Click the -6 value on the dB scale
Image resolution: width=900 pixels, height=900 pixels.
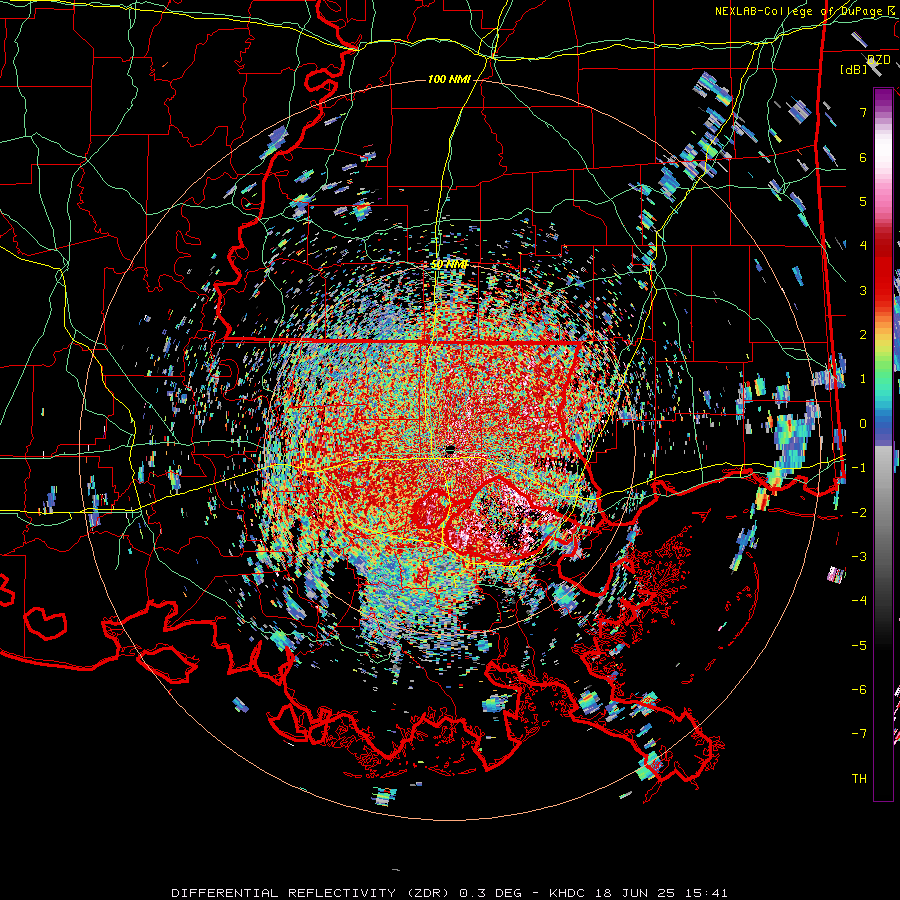coord(859,690)
